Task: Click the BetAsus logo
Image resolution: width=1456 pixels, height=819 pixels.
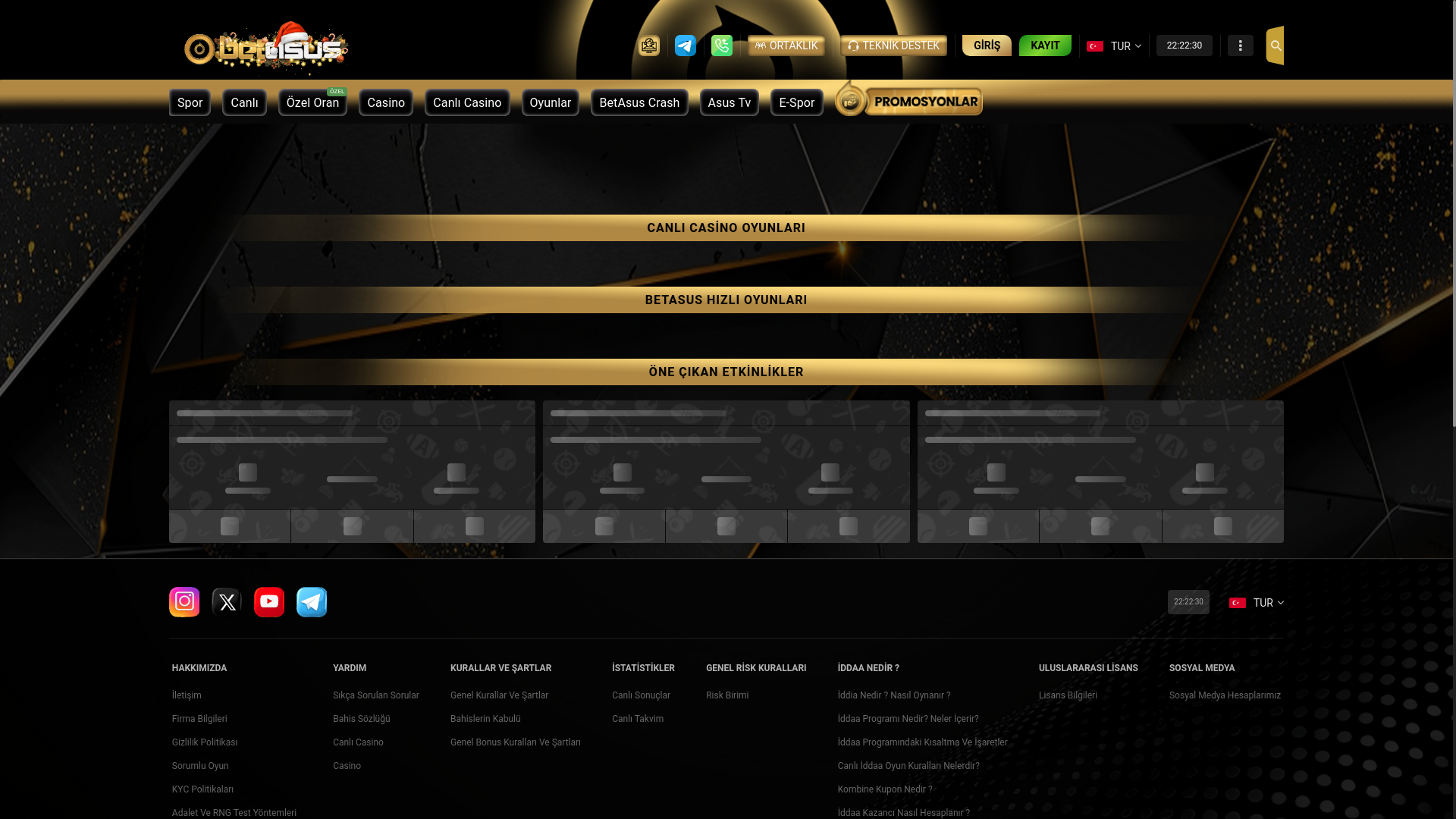Action: tap(266, 48)
